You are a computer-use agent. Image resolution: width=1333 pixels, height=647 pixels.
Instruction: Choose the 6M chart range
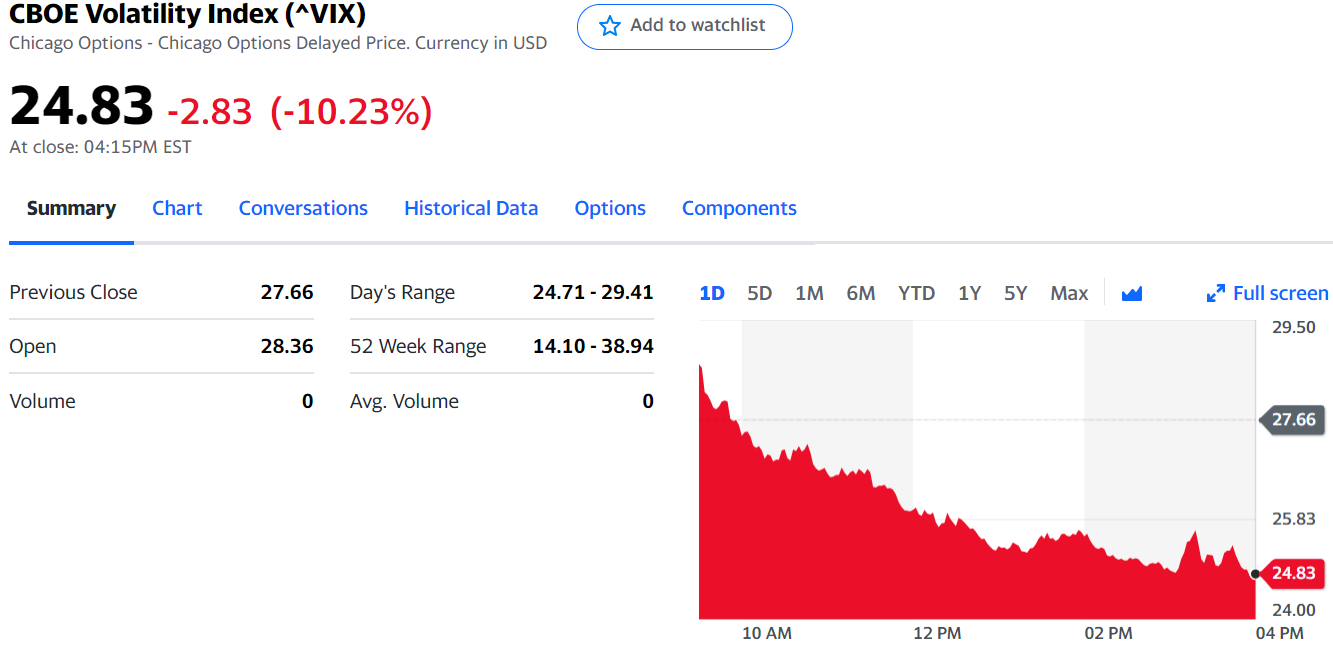click(861, 293)
